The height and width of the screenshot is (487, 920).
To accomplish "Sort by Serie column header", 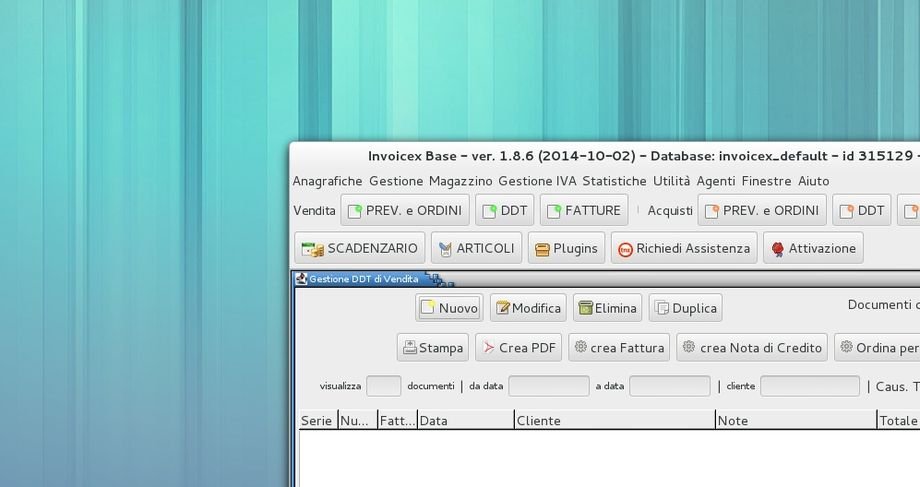I will pos(318,421).
